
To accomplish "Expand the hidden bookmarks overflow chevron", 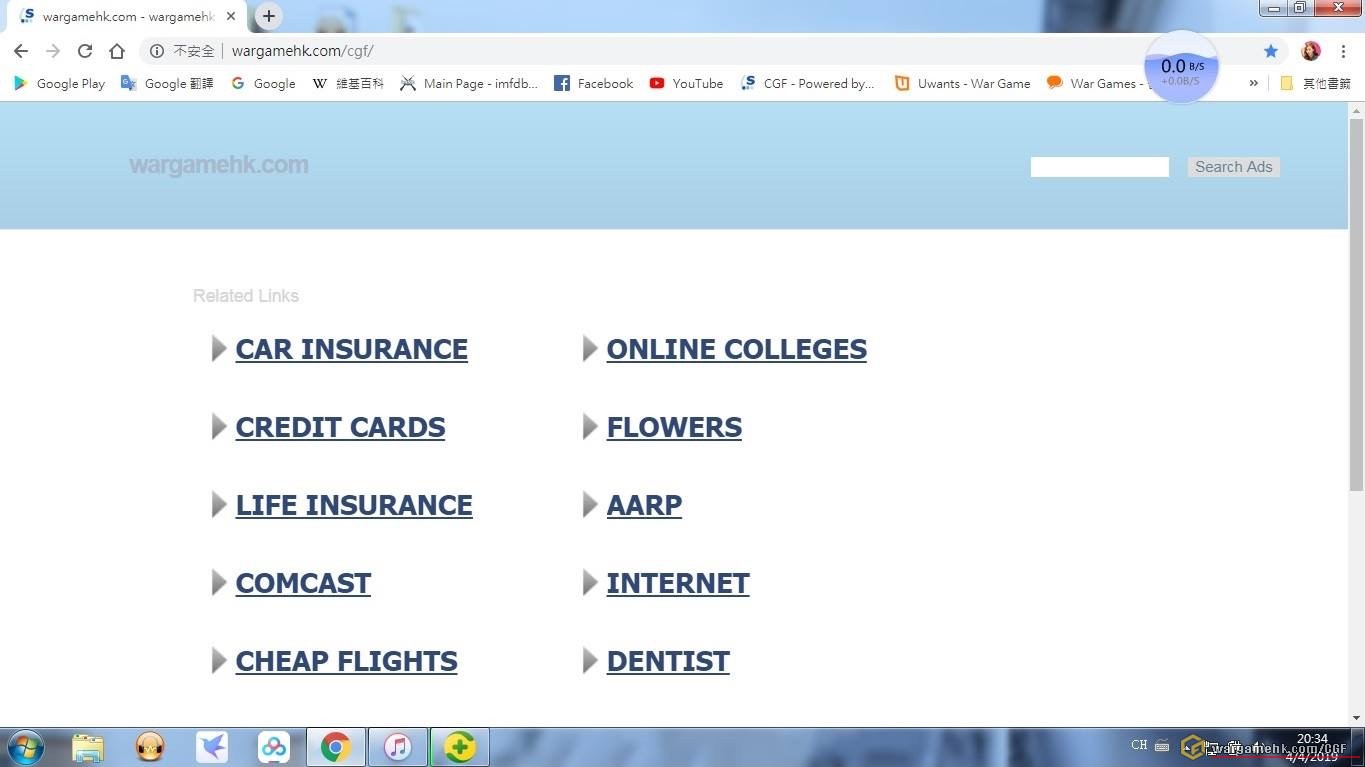I will [x=1253, y=83].
